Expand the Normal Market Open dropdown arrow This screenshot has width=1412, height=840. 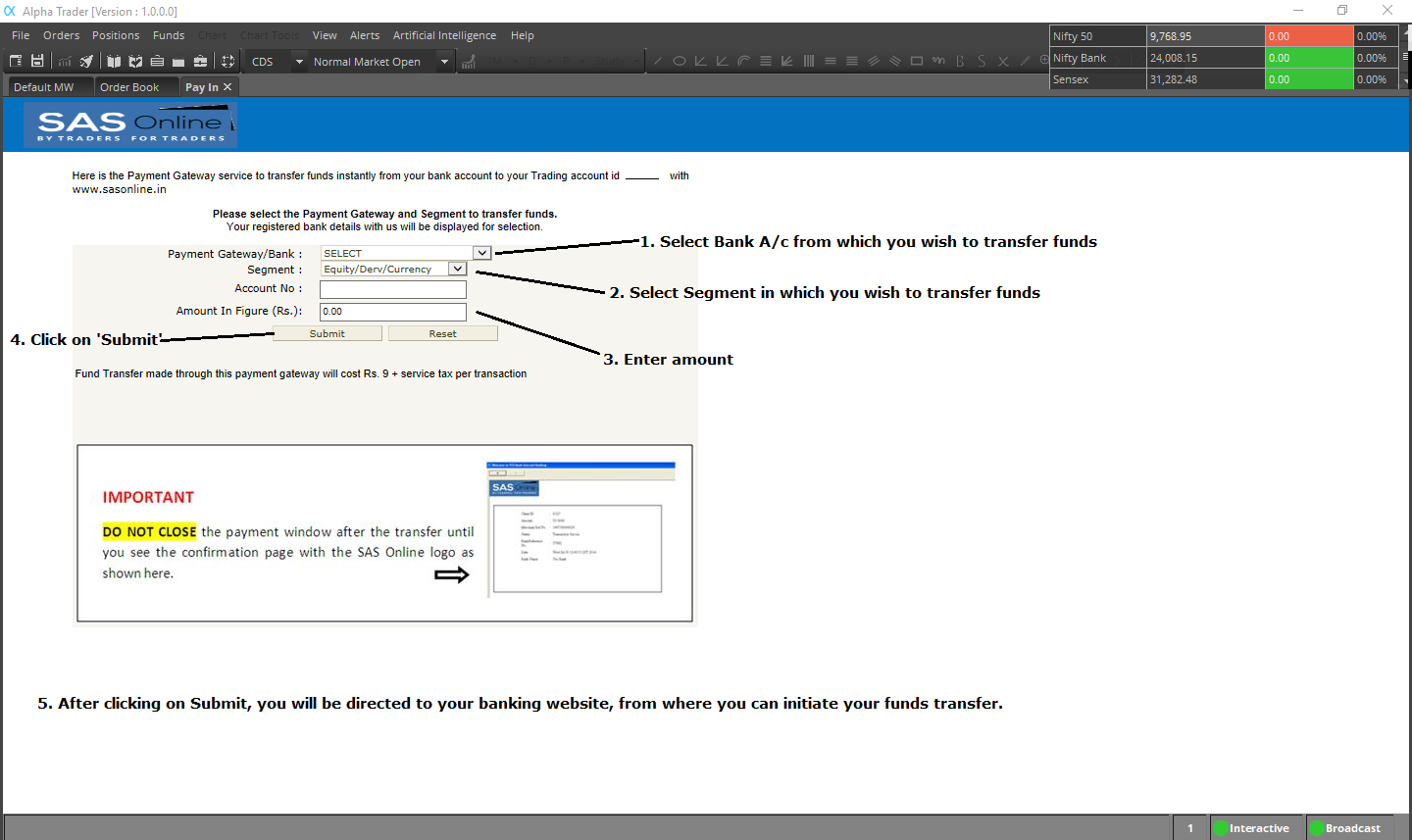click(x=444, y=62)
